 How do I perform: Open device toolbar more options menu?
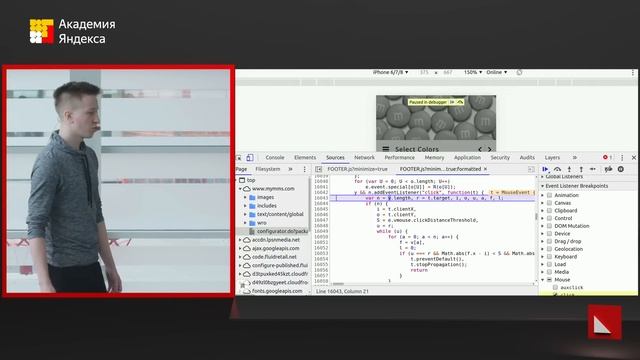(x=633, y=72)
